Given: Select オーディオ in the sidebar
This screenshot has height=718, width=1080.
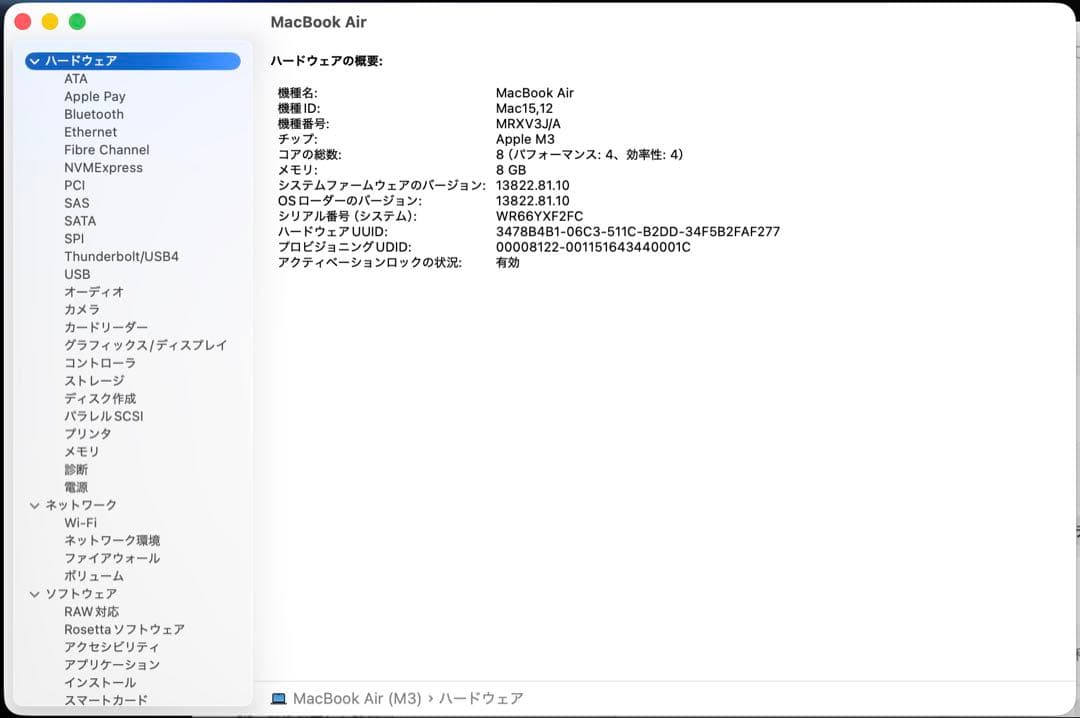Looking at the screenshot, I should pyautogui.click(x=94, y=292).
